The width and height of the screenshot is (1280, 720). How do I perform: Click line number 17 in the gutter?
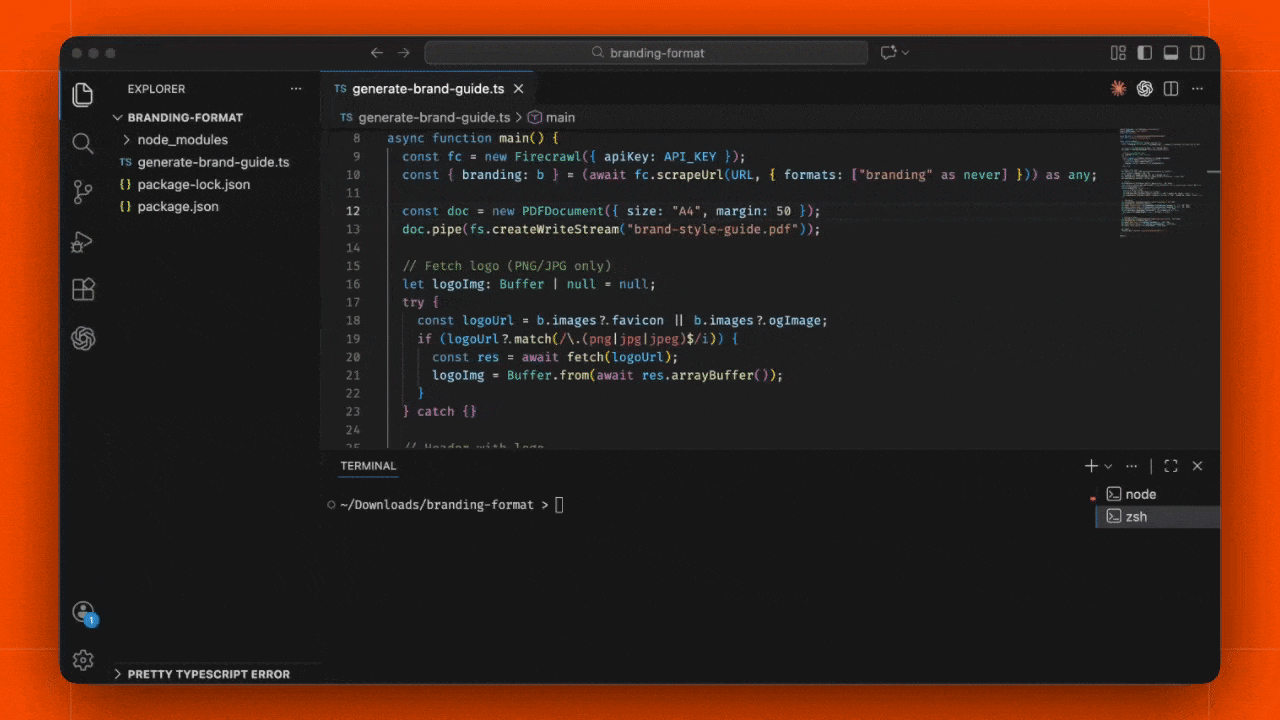tap(352, 302)
